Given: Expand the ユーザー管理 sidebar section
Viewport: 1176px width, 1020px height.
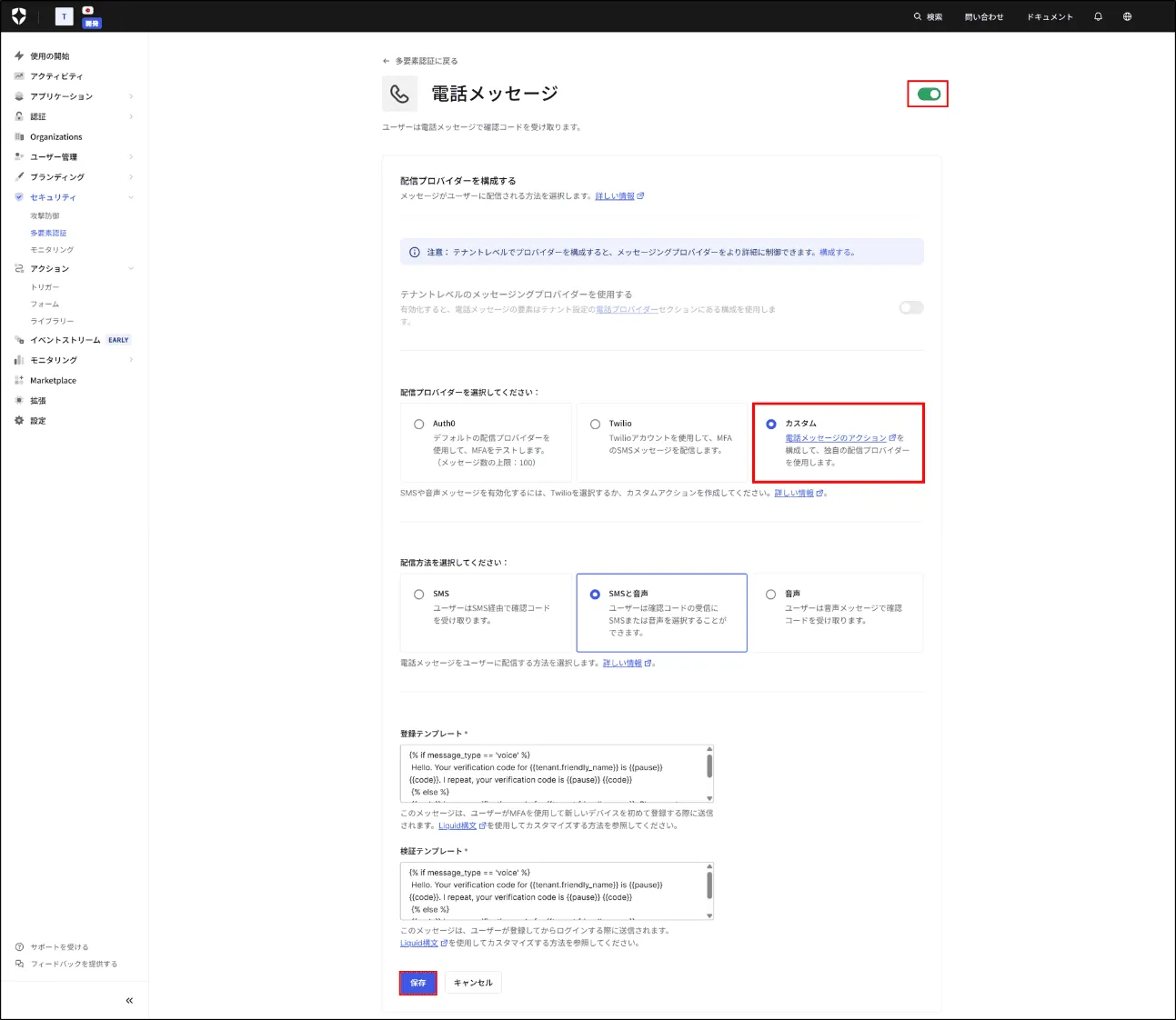Looking at the screenshot, I should point(131,157).
